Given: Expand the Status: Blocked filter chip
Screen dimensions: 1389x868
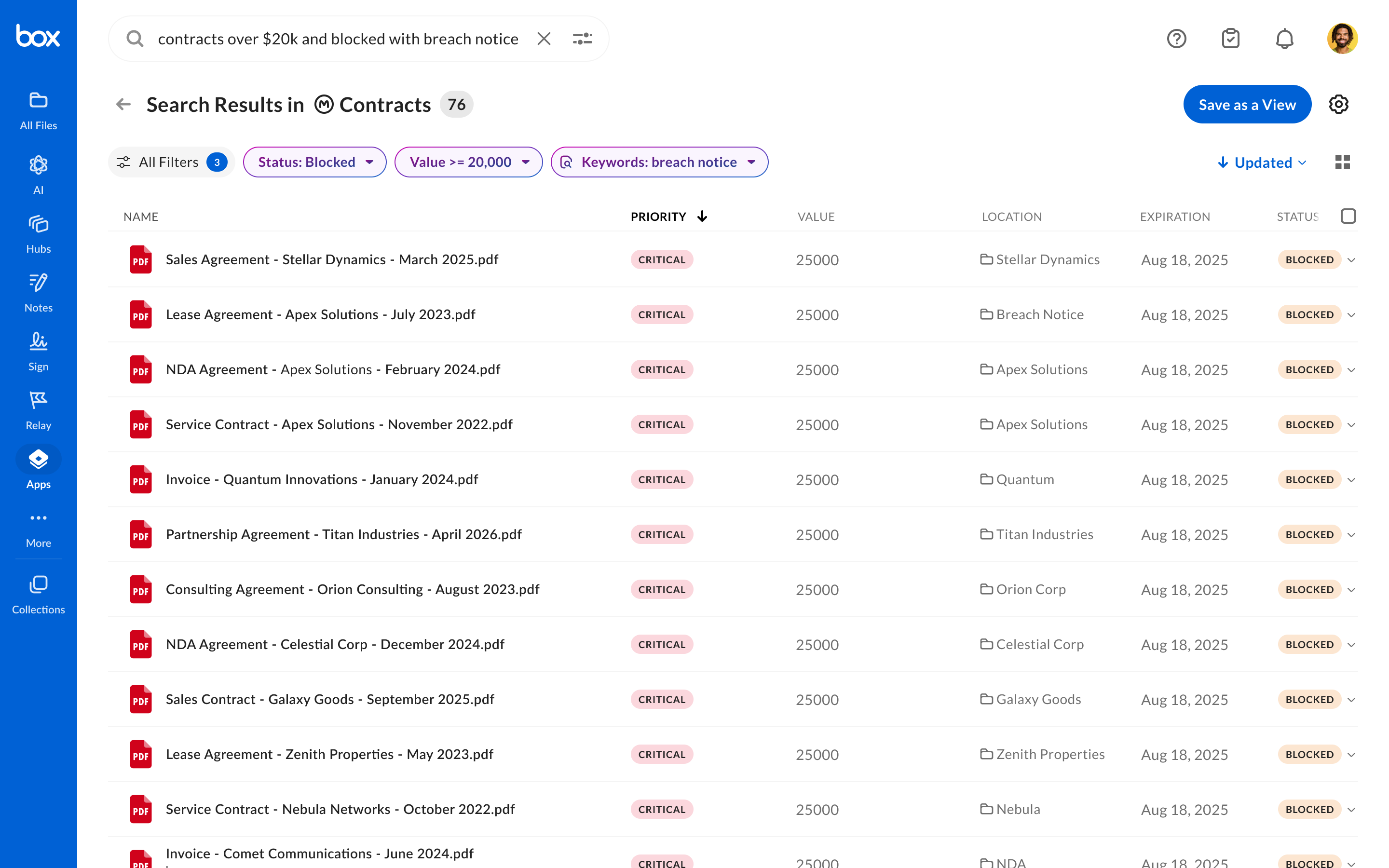Looking at the screenshot, I should click(x=314, y=162).
